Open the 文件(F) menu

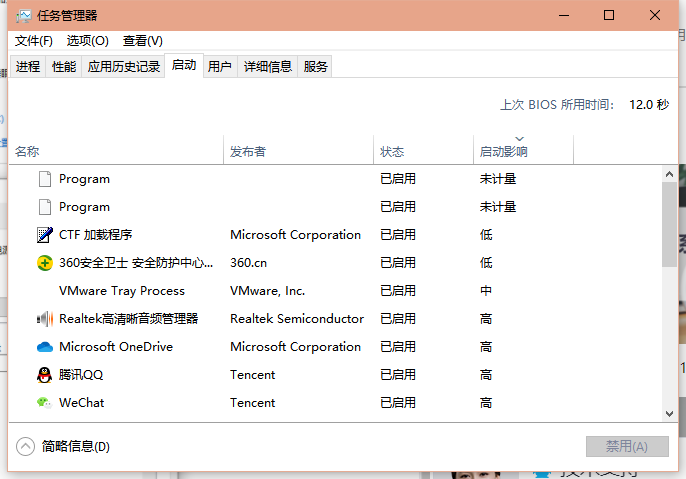[x=34, y=41]
